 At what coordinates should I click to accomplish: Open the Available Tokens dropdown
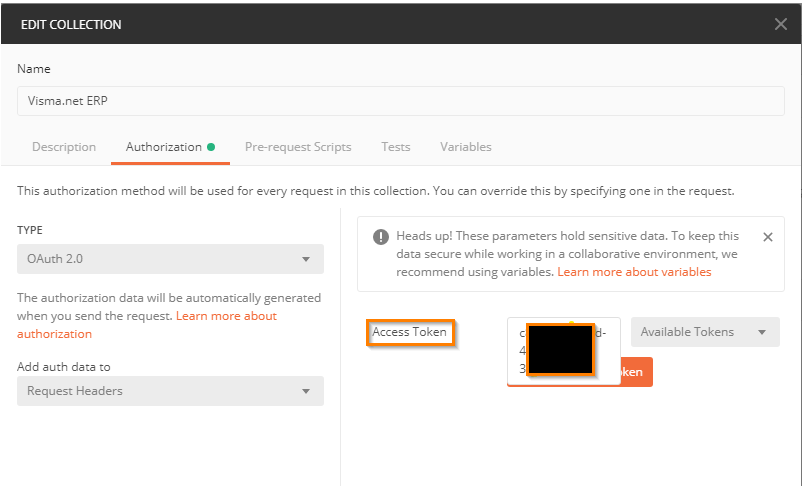coord(705,332)
